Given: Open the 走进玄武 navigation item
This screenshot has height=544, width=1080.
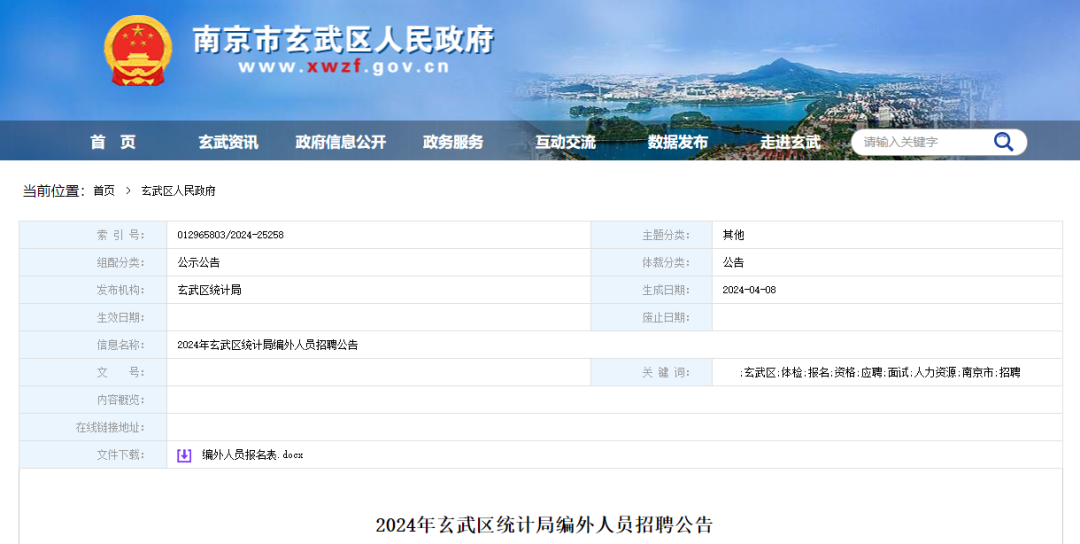Looking at the screenshot, I should pyautogui.click(x=790, y=142).
